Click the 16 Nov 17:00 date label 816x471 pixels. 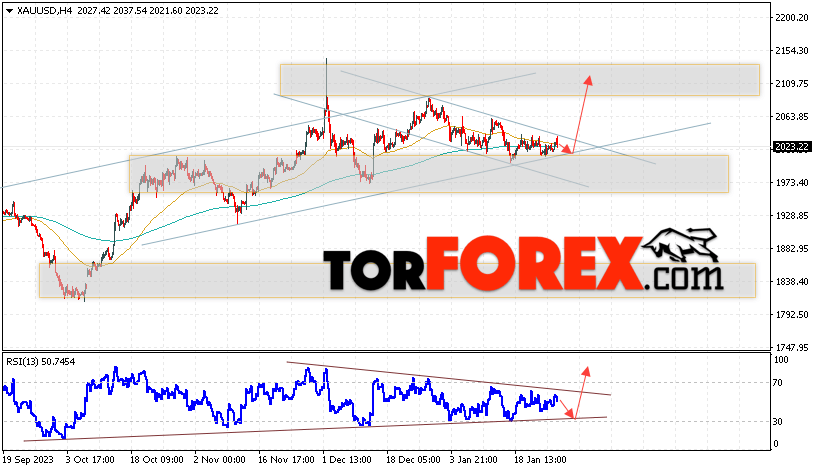(x=286, y=460)
